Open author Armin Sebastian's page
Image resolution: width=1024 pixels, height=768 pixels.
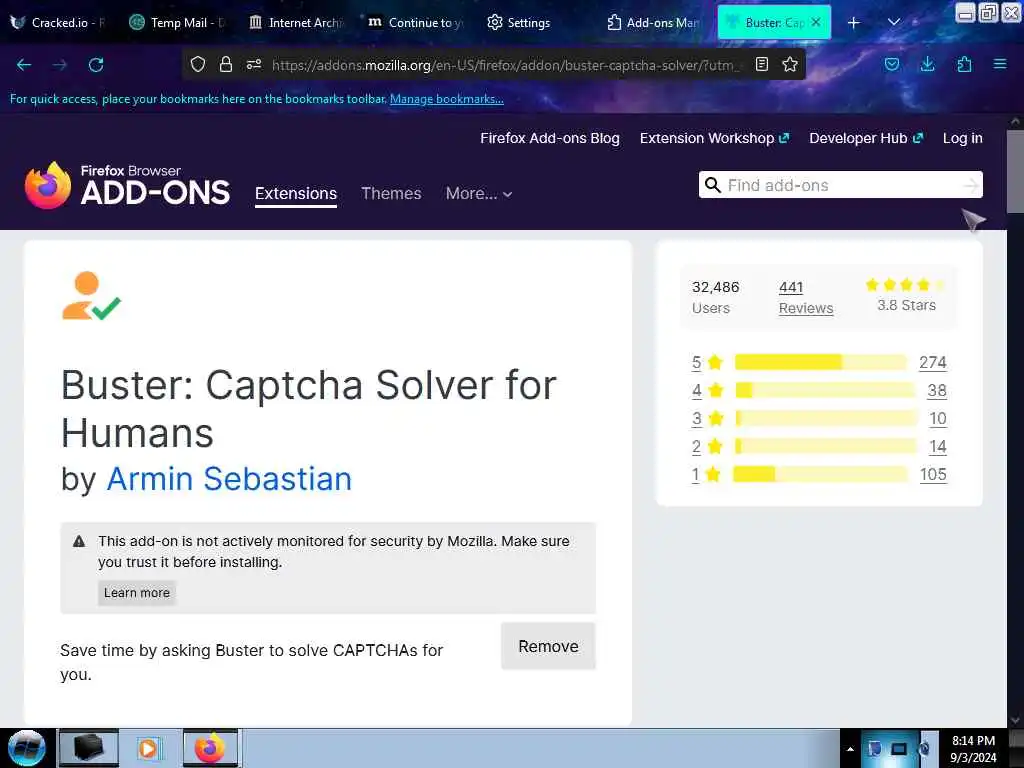[x=229, y=479]
